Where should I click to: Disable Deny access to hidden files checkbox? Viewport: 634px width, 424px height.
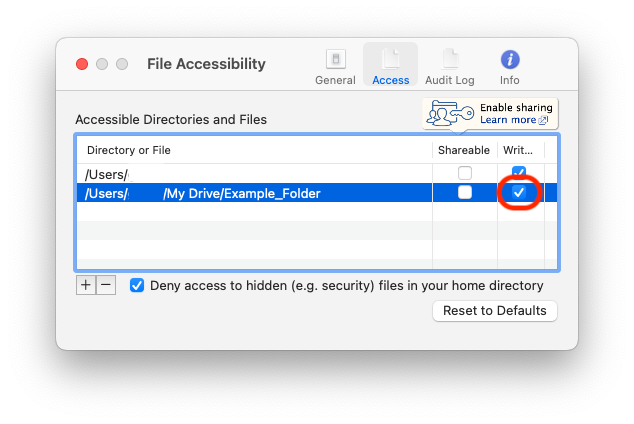137,285
